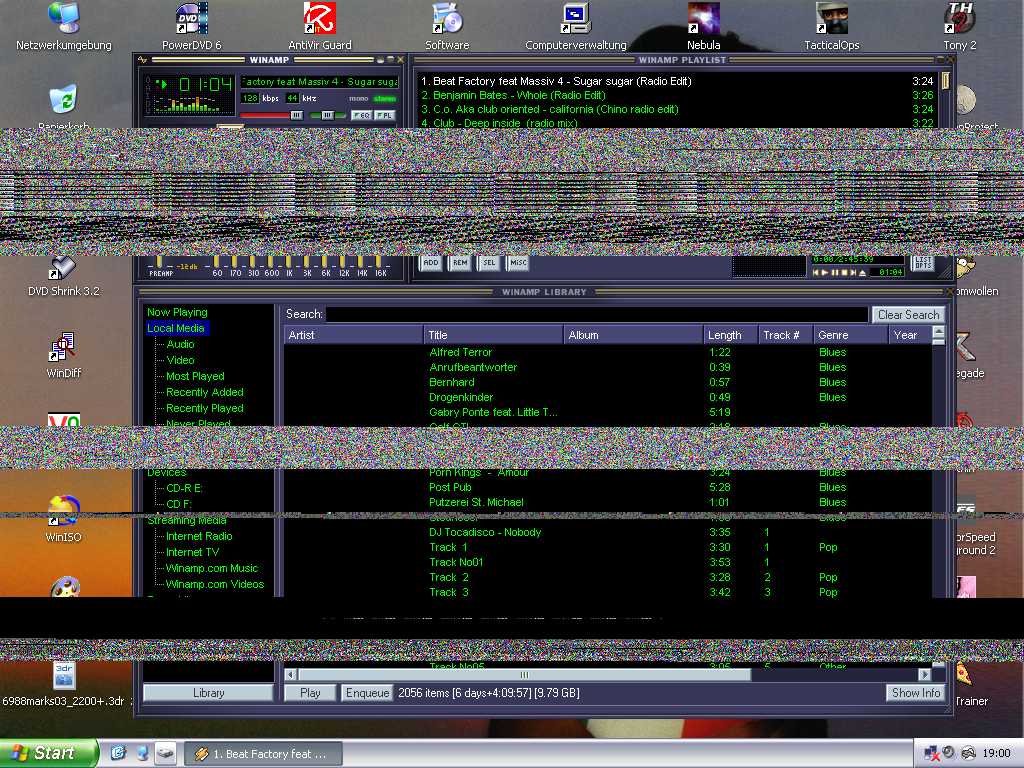Image resolution: width=1024 pixels, height=768 pixels.
Task: Sort library by the Artist column
Action: 353,335
